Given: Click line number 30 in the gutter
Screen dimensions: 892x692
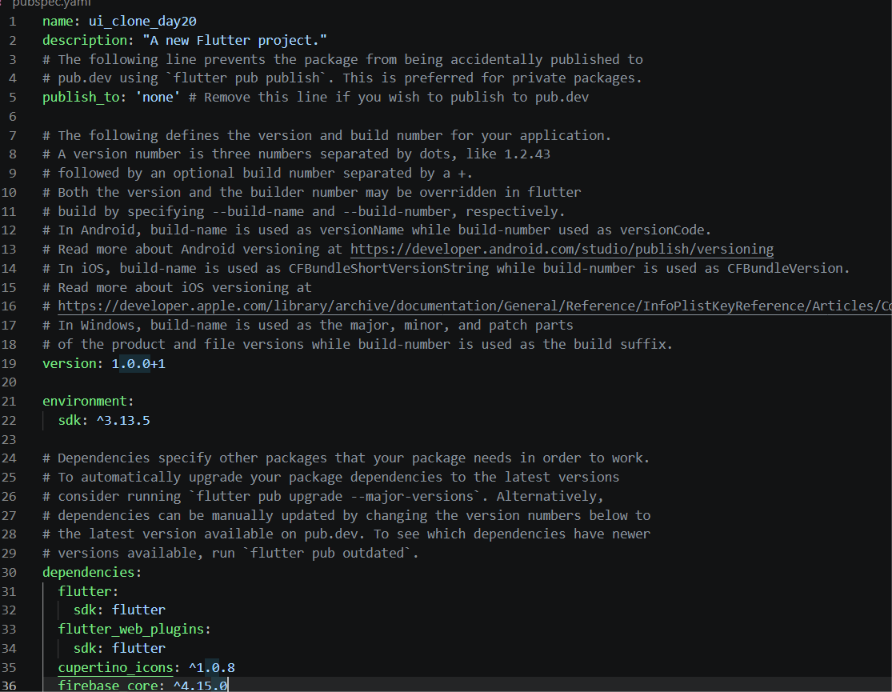Looking at the screenshot, I should [x=9, y=572].
